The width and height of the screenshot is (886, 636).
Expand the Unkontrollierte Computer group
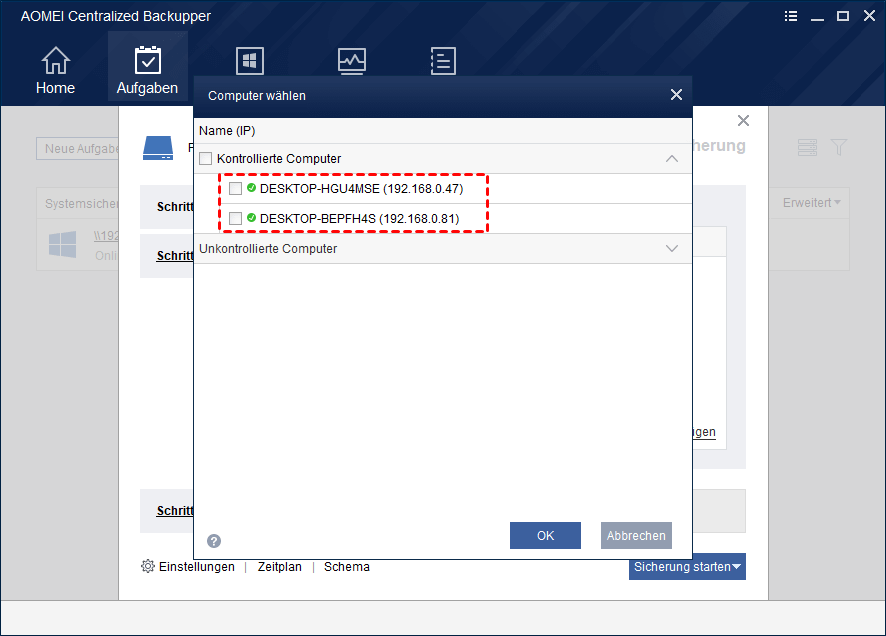672,249
